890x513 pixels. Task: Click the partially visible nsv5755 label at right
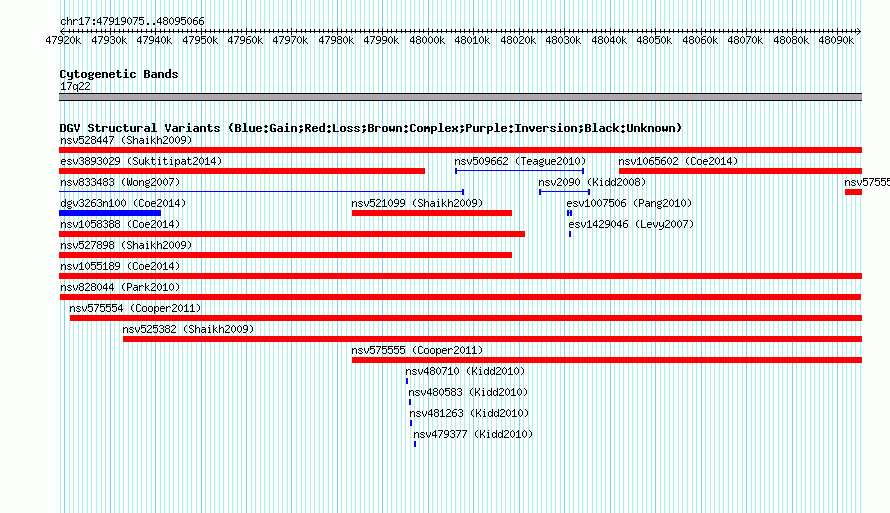coord(867,182)
